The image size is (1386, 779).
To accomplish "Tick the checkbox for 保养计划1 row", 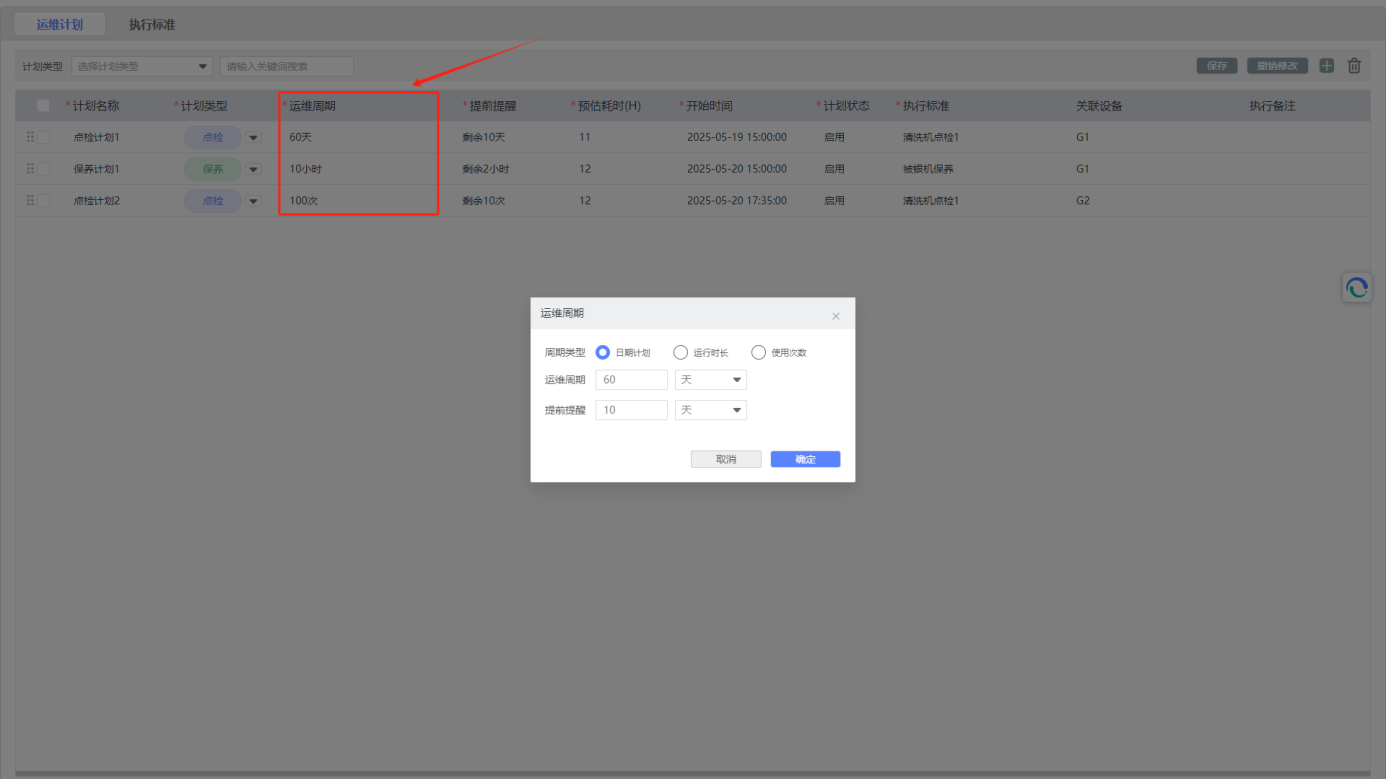I will 43,169.
